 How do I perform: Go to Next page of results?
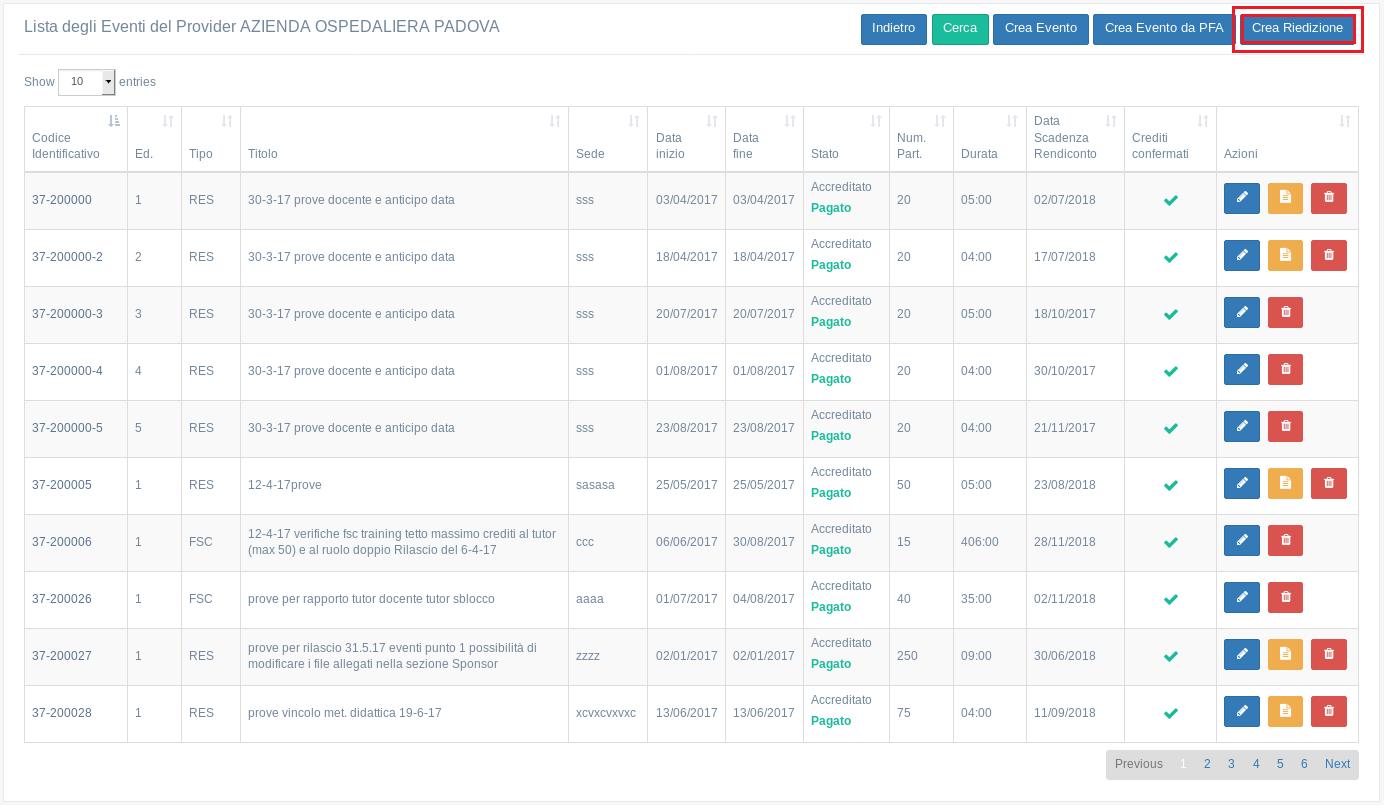[1338, 764]
